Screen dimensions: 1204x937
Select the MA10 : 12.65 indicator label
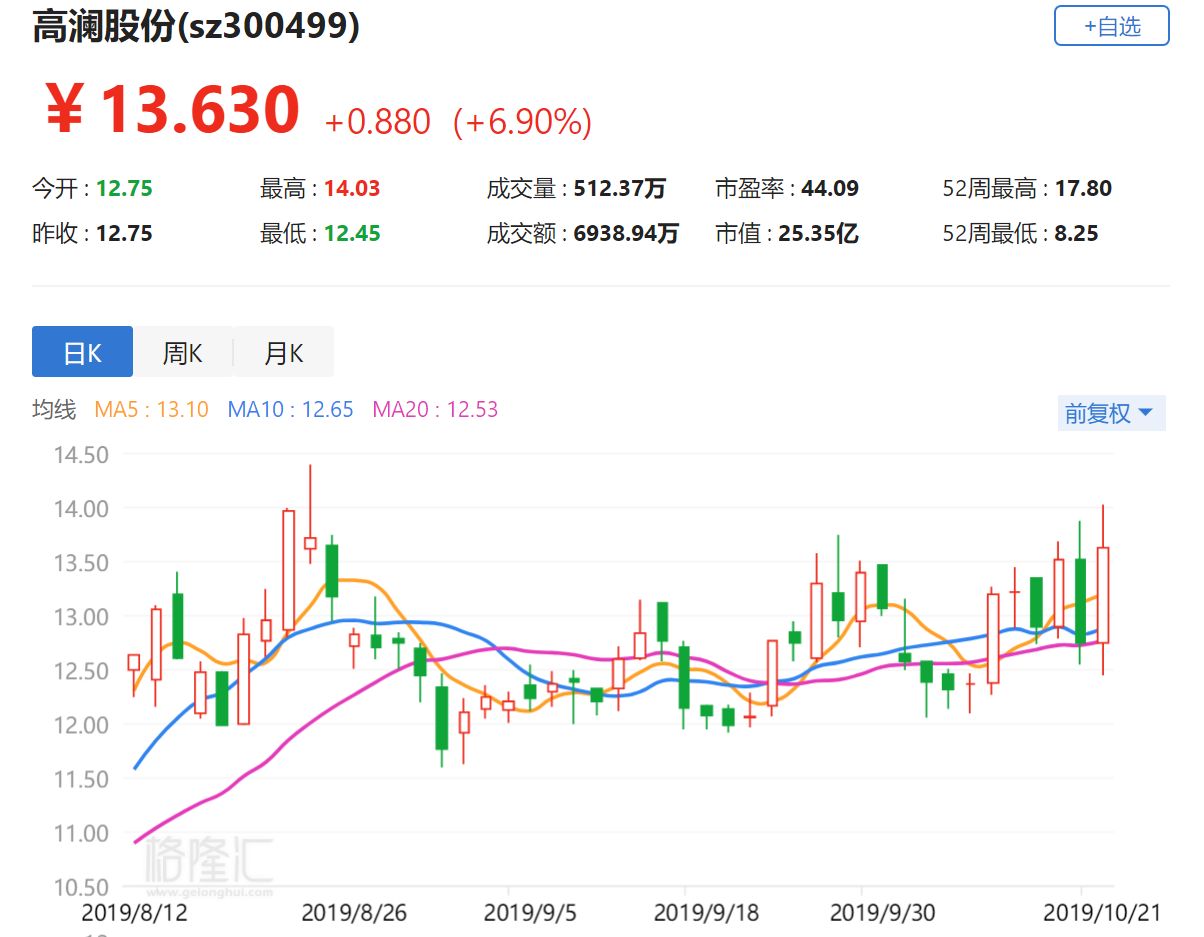coord(290,409)
